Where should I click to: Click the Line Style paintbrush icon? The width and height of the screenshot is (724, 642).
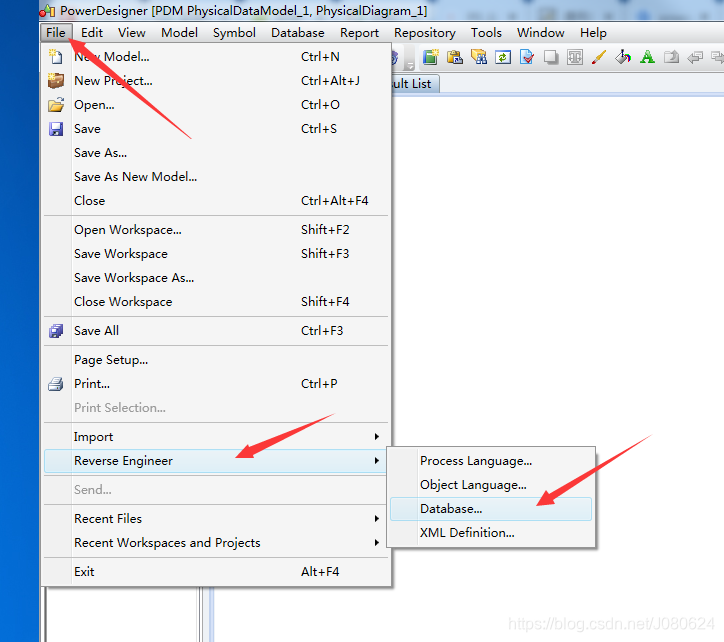tap(599, 57)
